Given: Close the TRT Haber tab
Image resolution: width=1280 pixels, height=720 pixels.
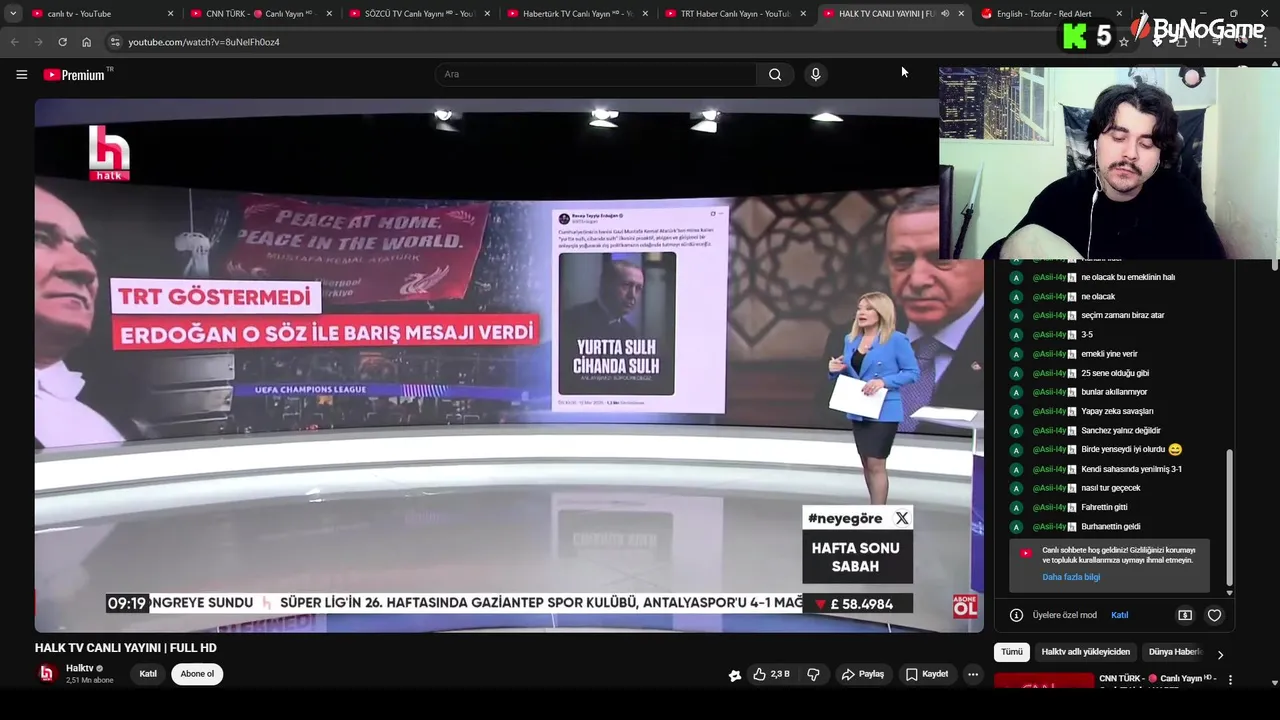Looking at the screenshot, I should coord(803,14).
